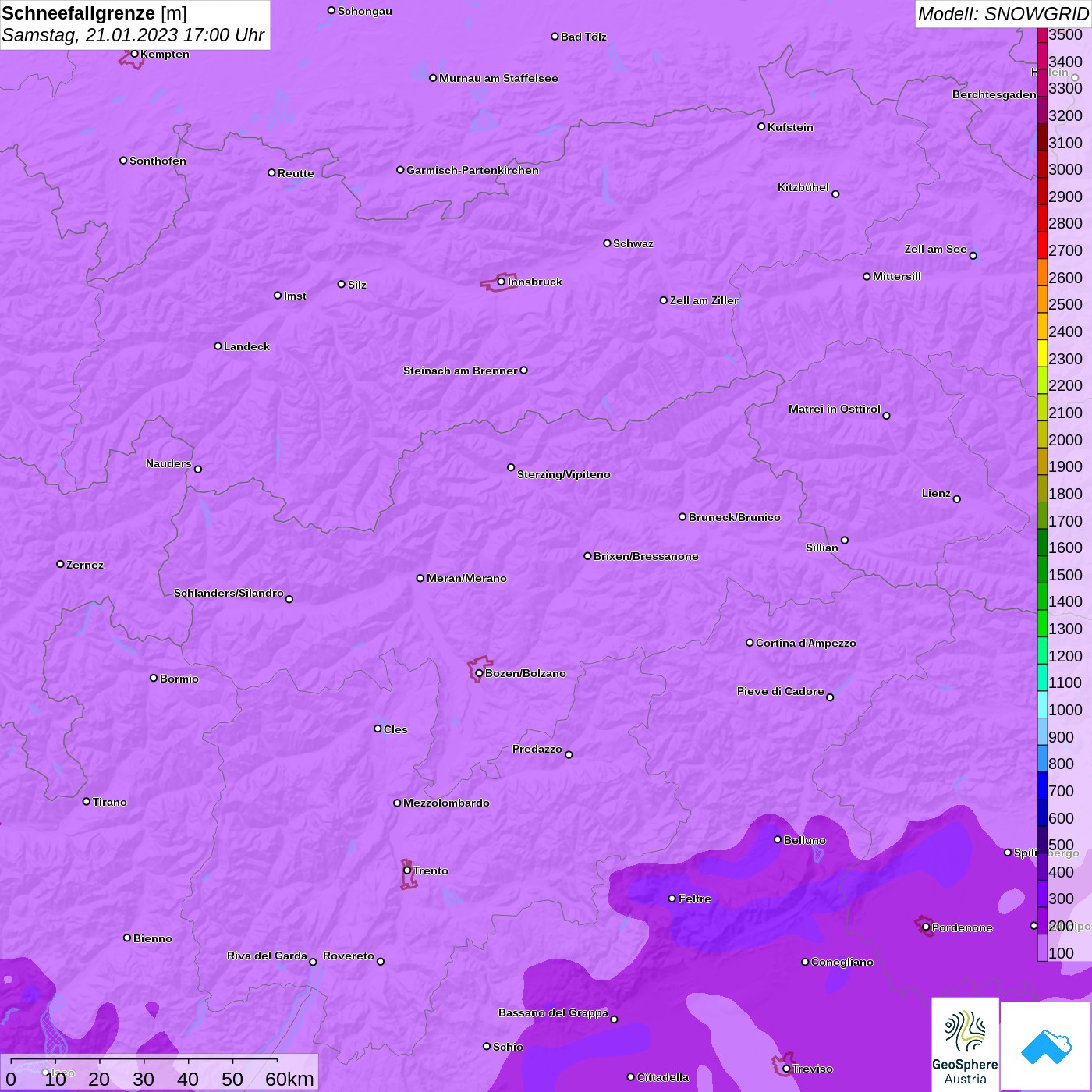Click the Meran/Merano label
1092x1092 pixels.
click(x=466, y=578)
